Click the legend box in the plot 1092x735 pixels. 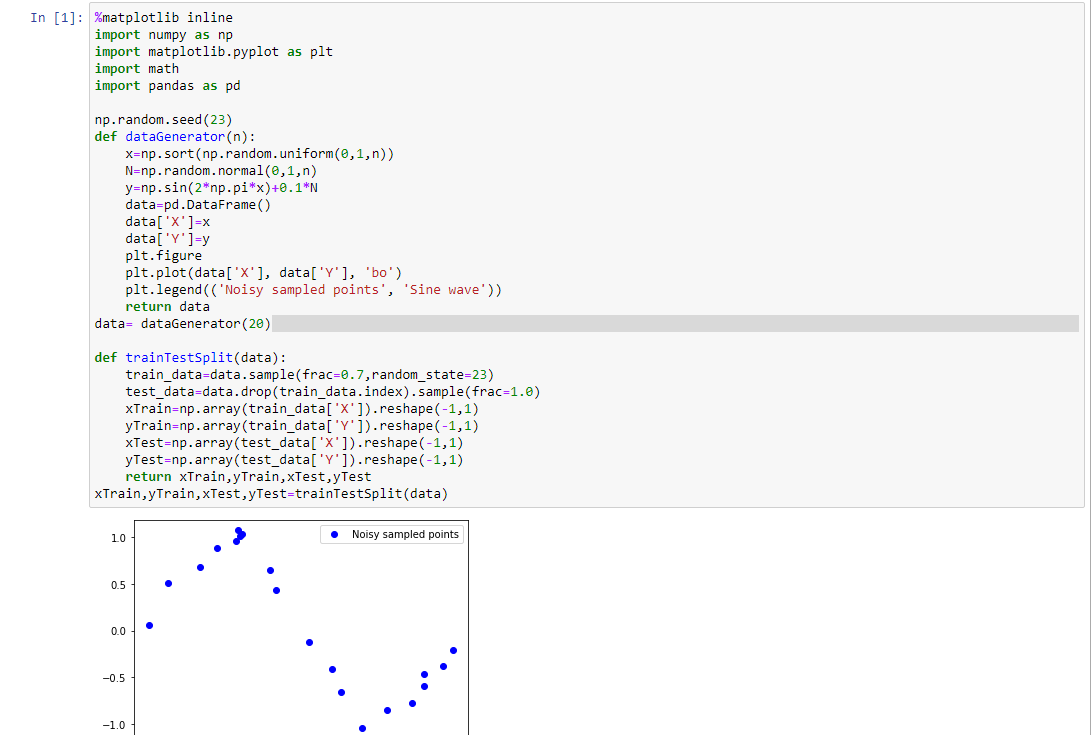click(390, 534)
